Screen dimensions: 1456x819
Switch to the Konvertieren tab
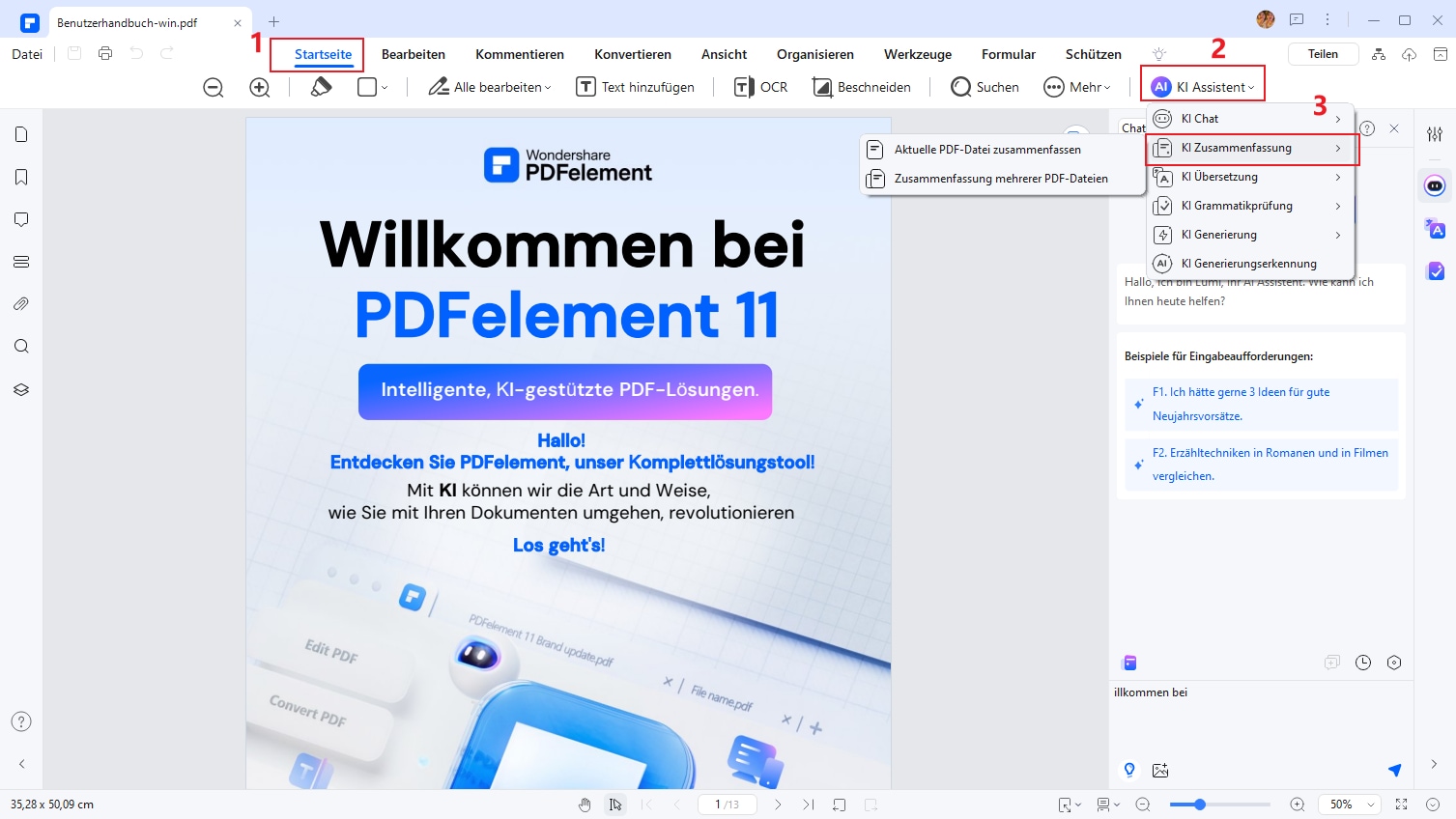[633, 54]
